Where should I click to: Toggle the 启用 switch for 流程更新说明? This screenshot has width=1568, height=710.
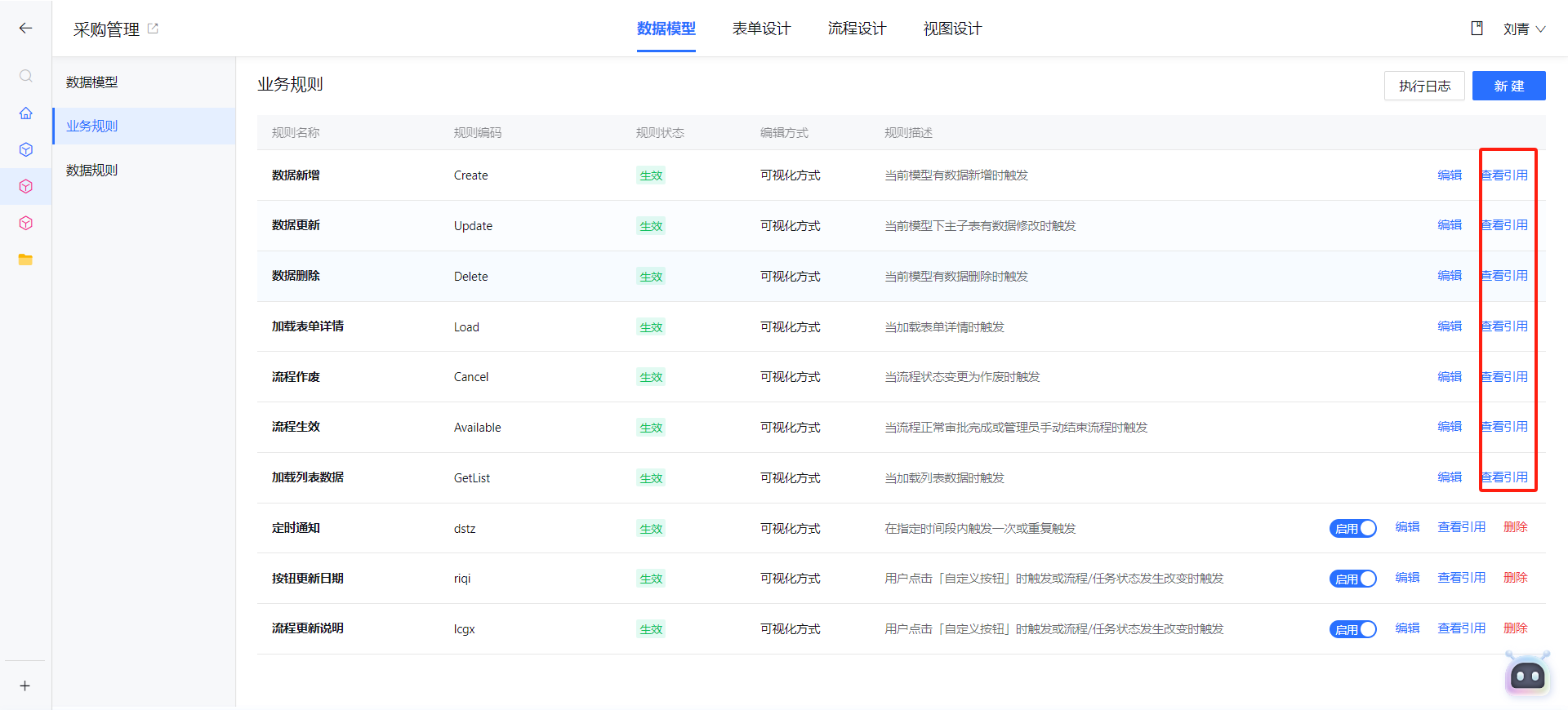click(1353, 629)
